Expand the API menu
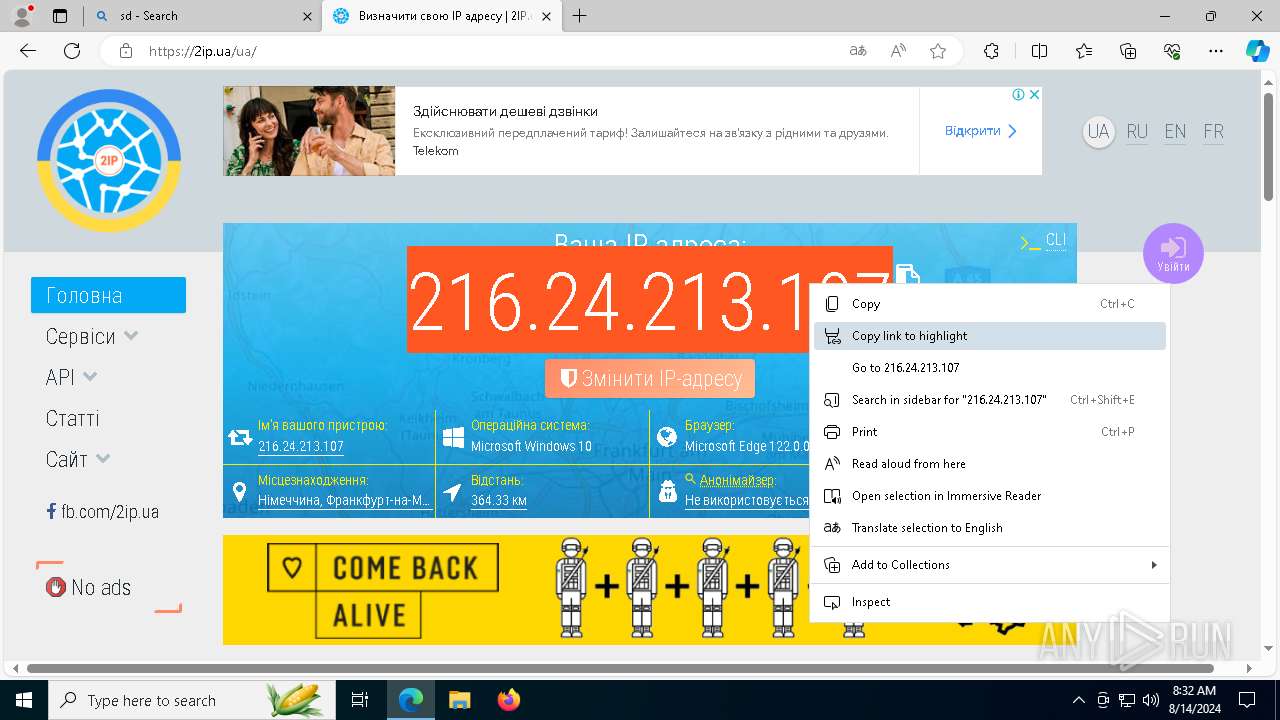The width and height of the screenshot is (1280, 720). 71,377
